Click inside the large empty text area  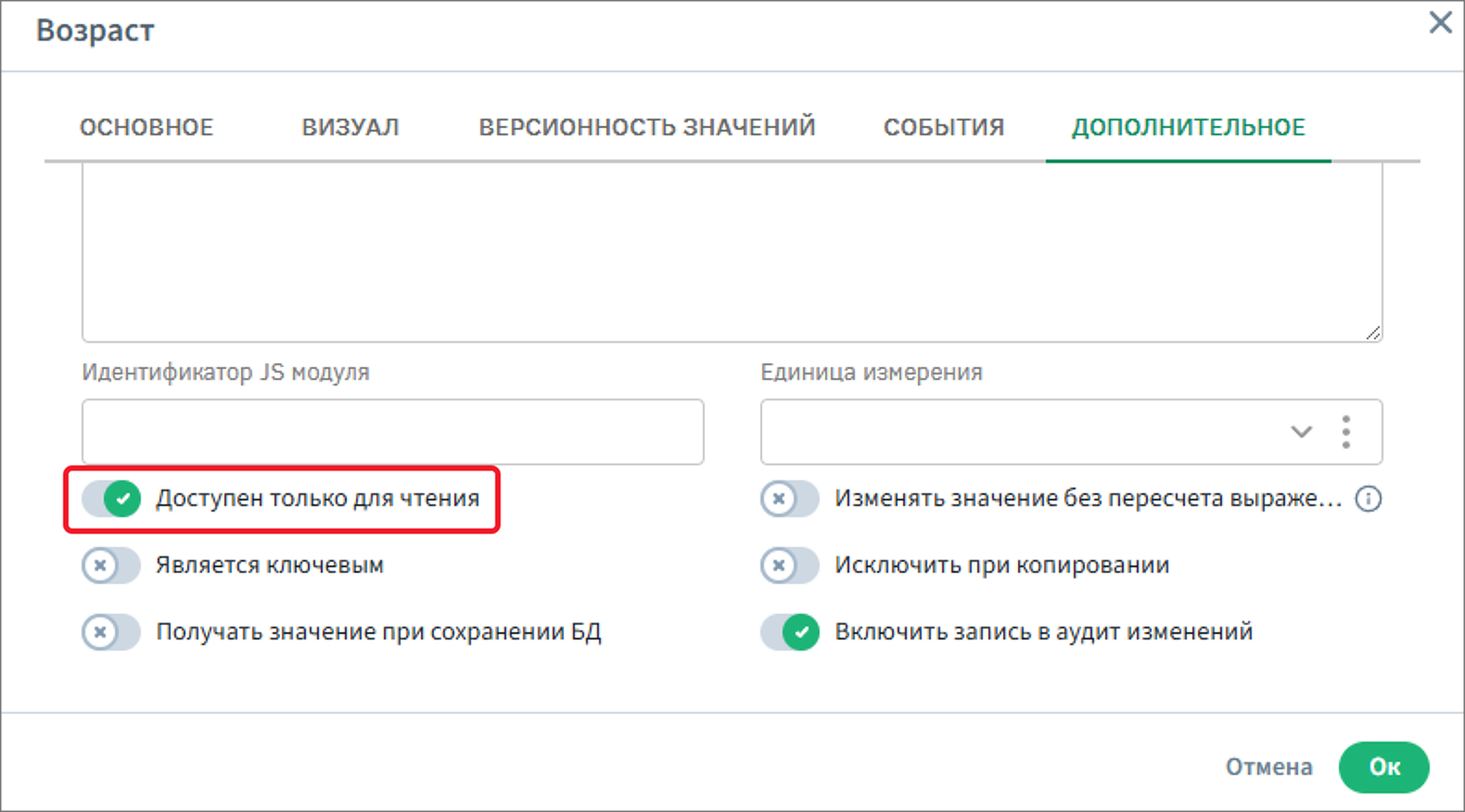(731, 250)
